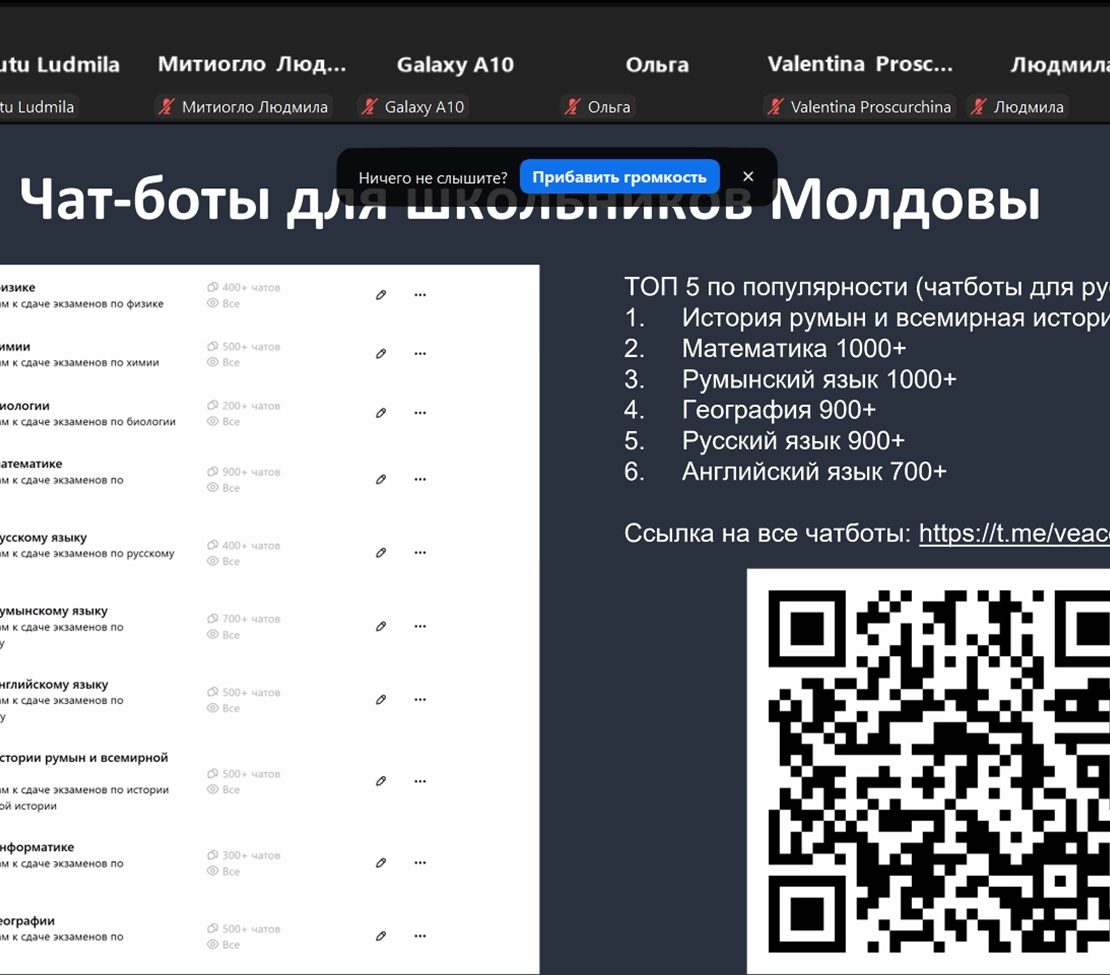Image resolution: width=1110 pixels, height=975 pixels.
Task: Toggle the eye 'Все' visibility in английскому языку row
Action: coord(223,708)
